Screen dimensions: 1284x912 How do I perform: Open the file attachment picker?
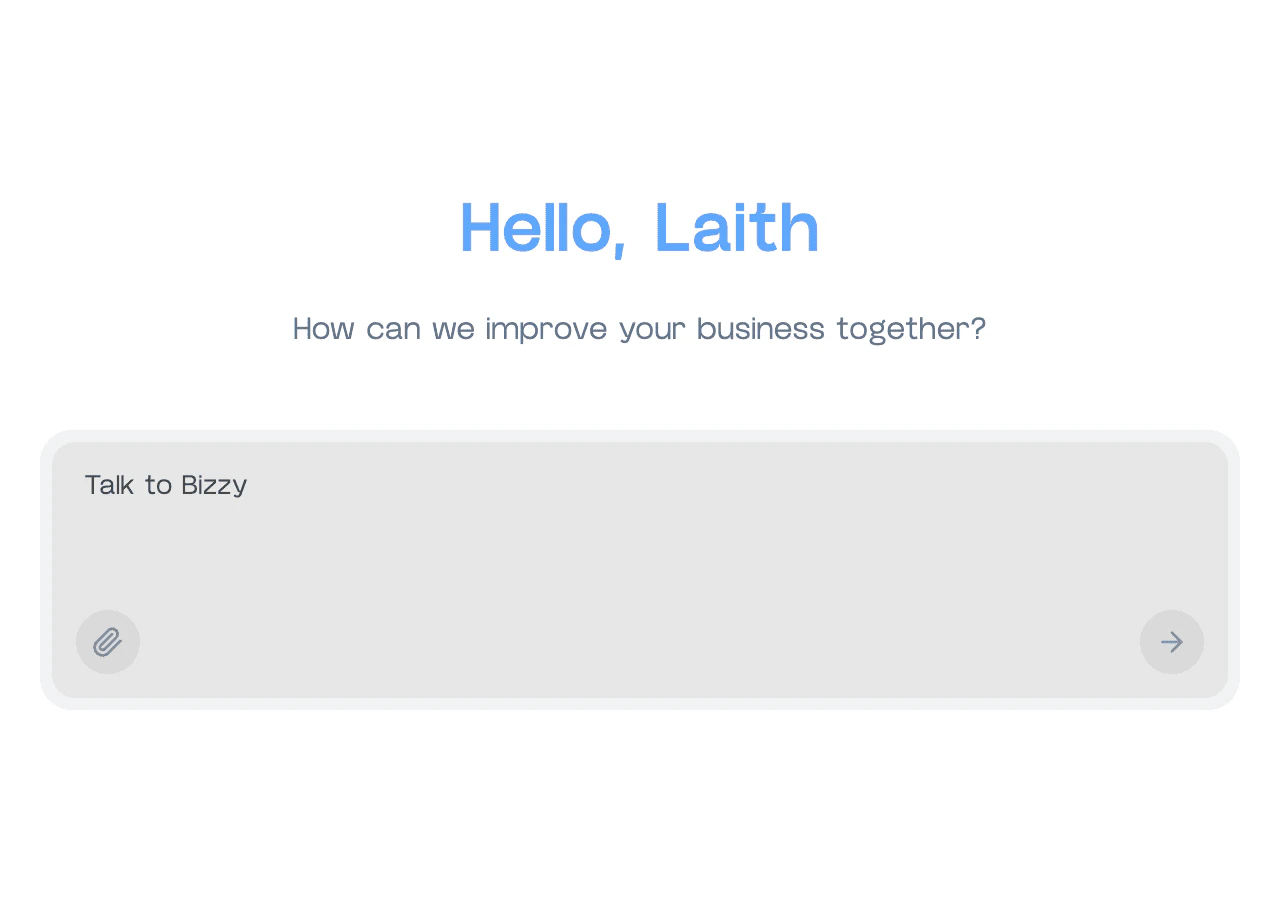[x=108, y=642]
